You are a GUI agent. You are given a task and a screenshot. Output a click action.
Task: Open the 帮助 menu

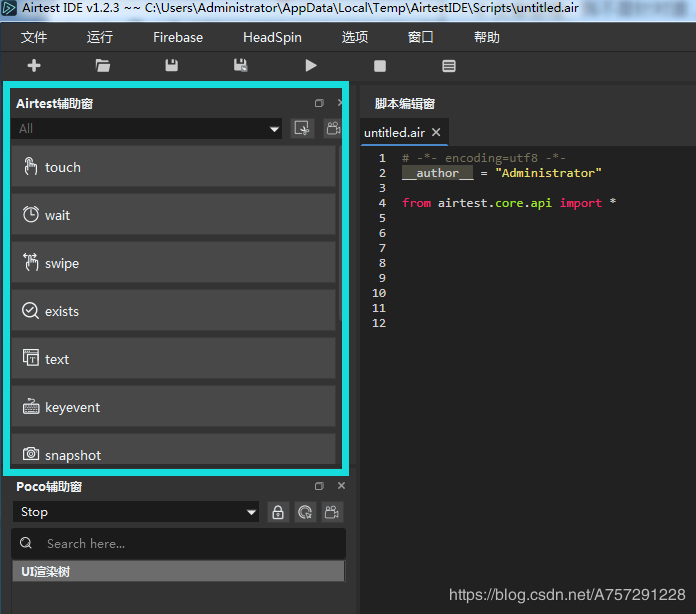point(486,37)
